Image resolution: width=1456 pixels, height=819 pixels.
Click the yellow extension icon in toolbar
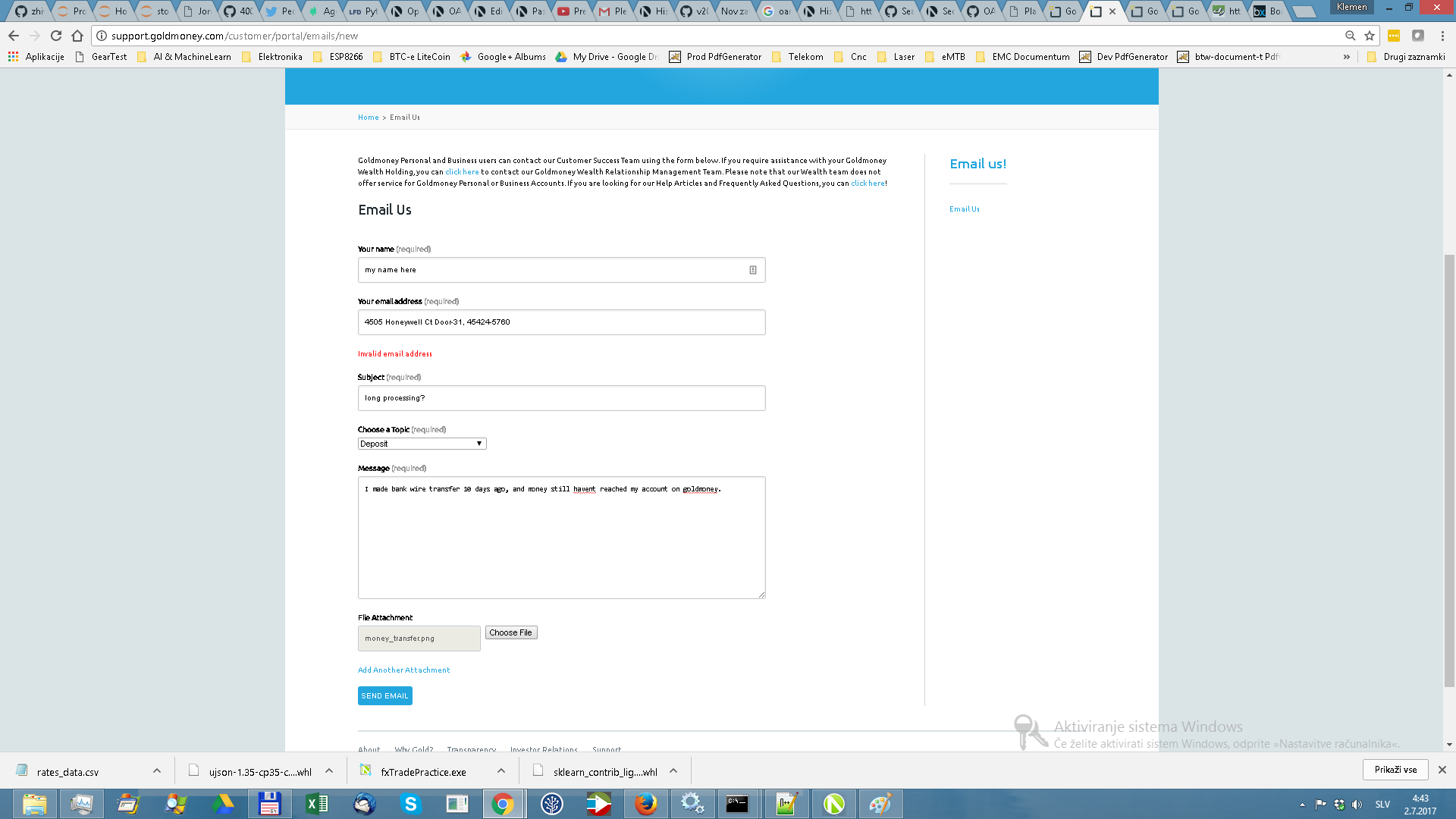[1394, 36]
